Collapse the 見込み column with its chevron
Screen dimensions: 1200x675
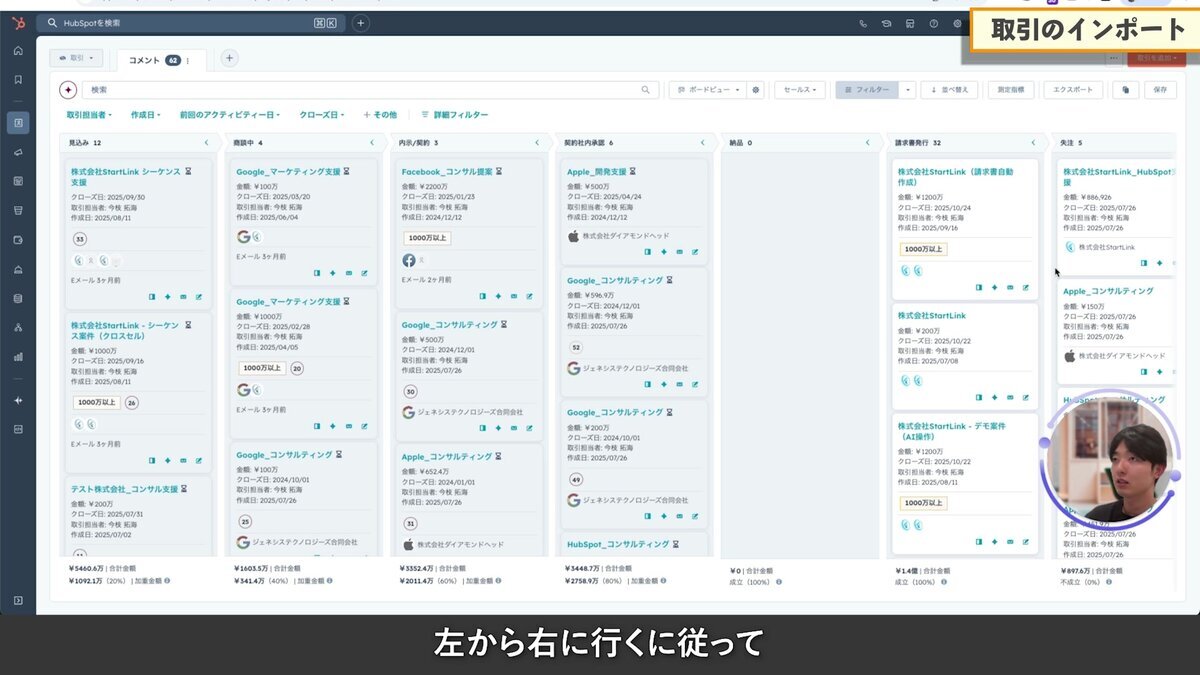click(x=208, y=143)
